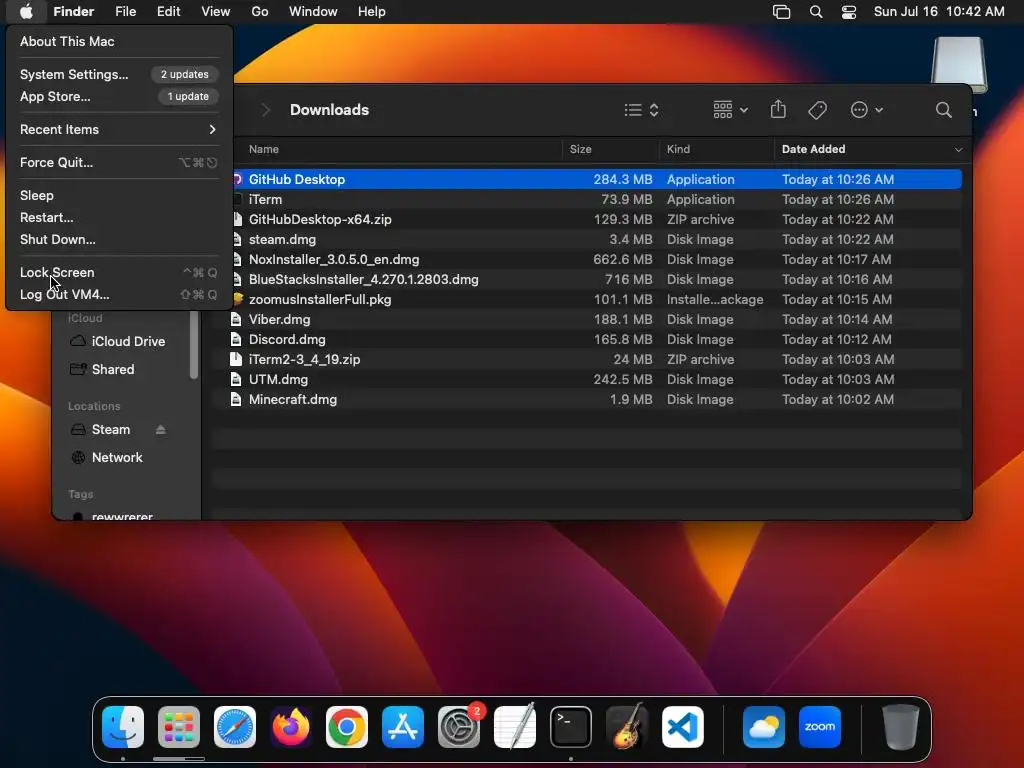Open System Settings from the Dock
1024x768 pixels.
(x=459, y=727)
